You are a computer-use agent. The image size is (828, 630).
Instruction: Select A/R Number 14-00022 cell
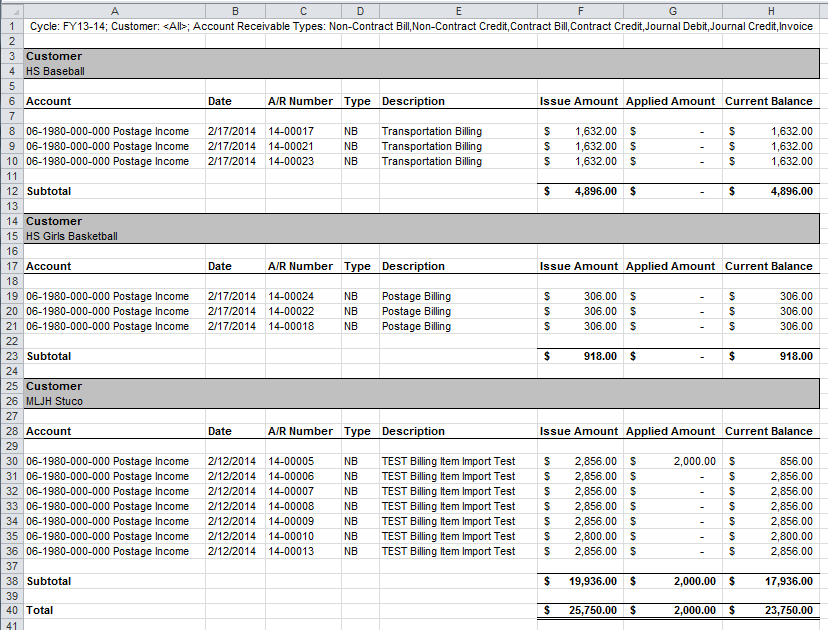point(291,311)
